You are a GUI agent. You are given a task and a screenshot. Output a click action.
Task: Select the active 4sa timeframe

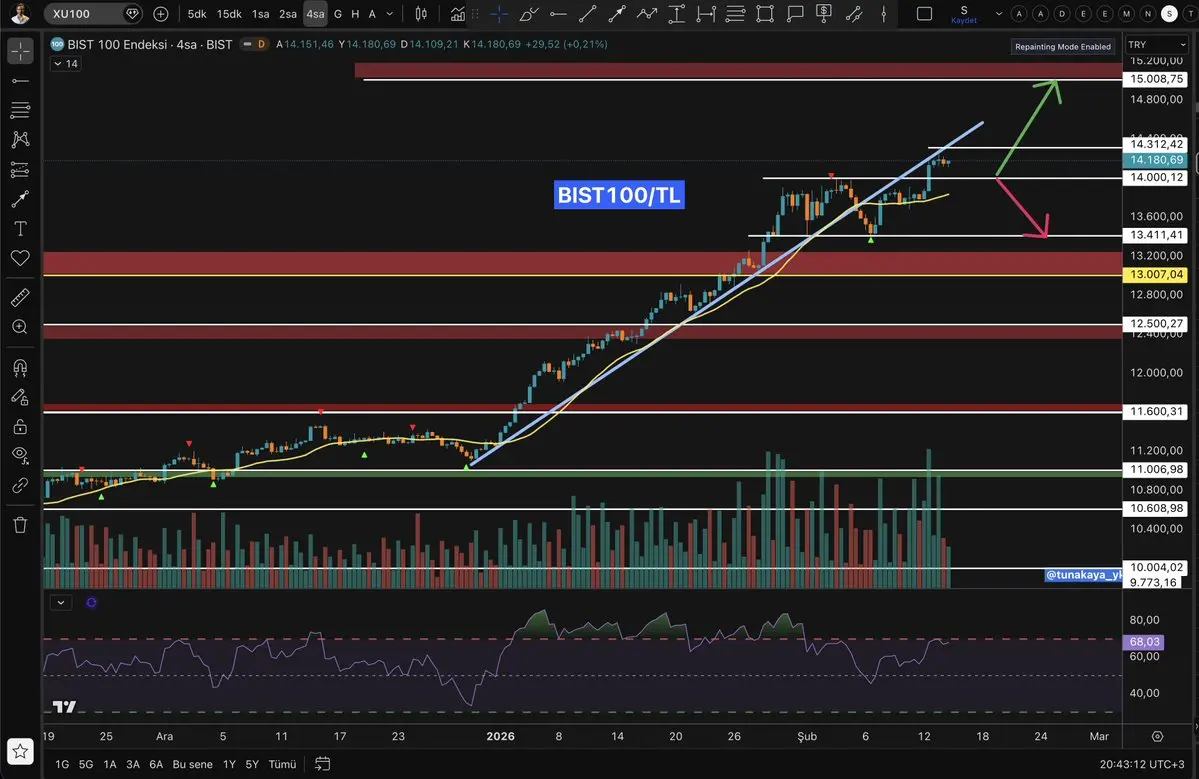[315, 14]
